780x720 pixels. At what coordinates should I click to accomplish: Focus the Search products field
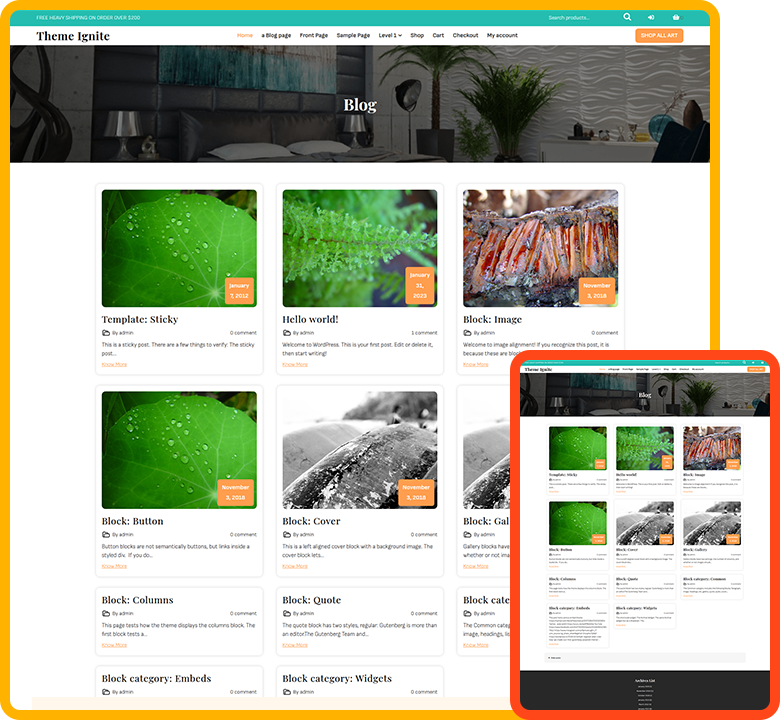tap(580, 17)
